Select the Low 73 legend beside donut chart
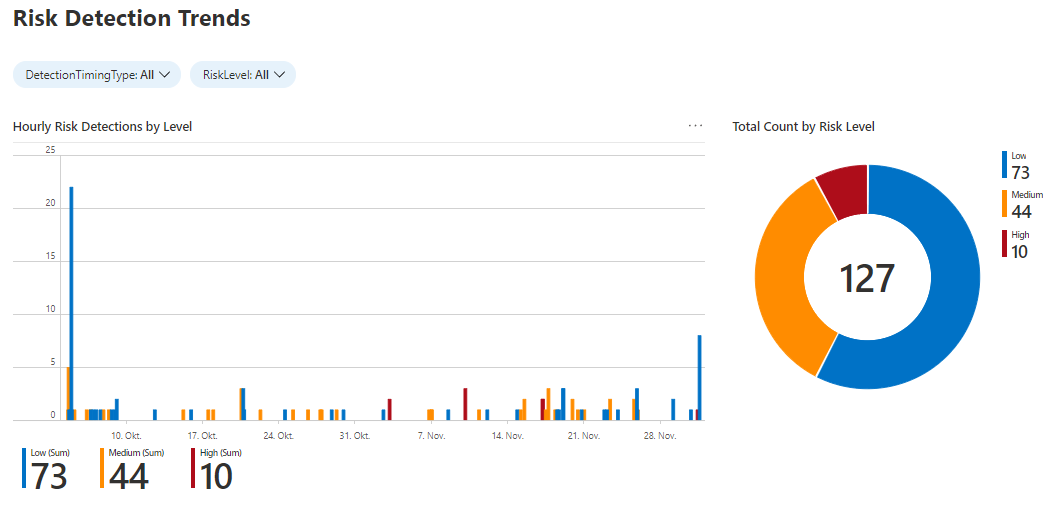 [x=1016, y=165]
